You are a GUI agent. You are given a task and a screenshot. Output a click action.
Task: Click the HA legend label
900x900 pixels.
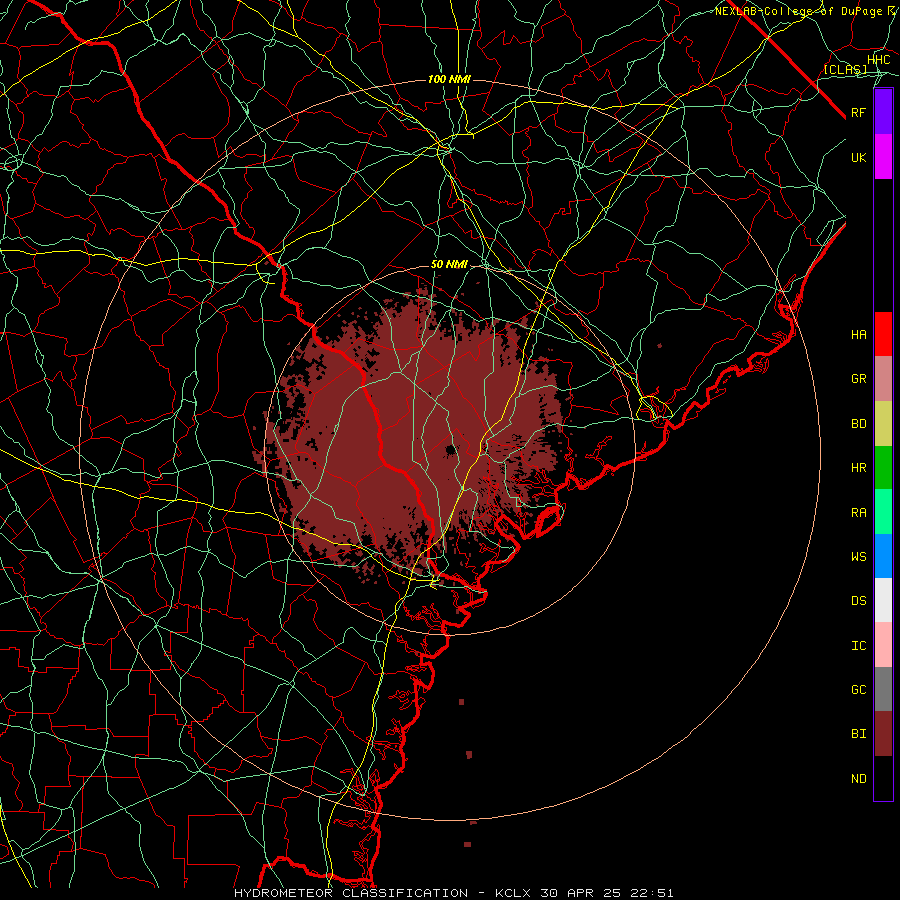coord(858,334)
